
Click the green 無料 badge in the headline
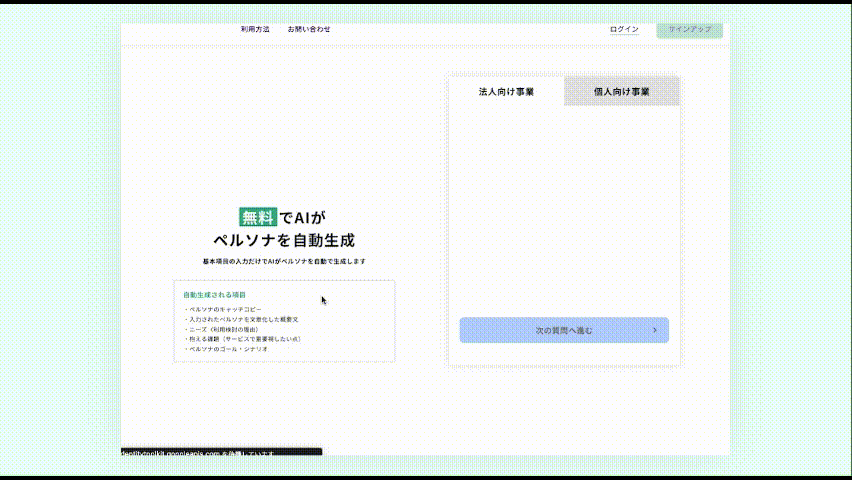[258, 217]
